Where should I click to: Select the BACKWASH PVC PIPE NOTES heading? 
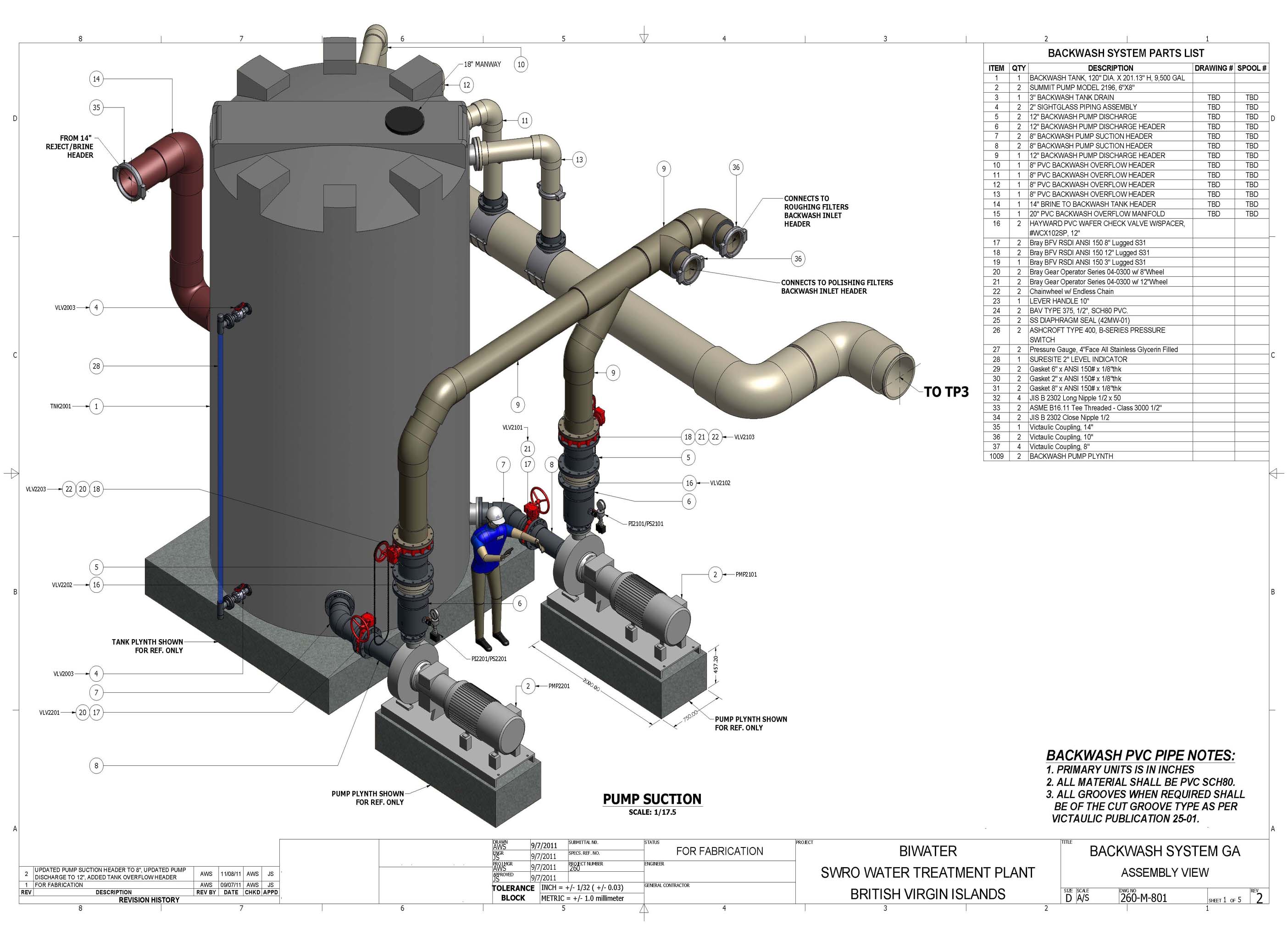click(x=1140, y=756)
